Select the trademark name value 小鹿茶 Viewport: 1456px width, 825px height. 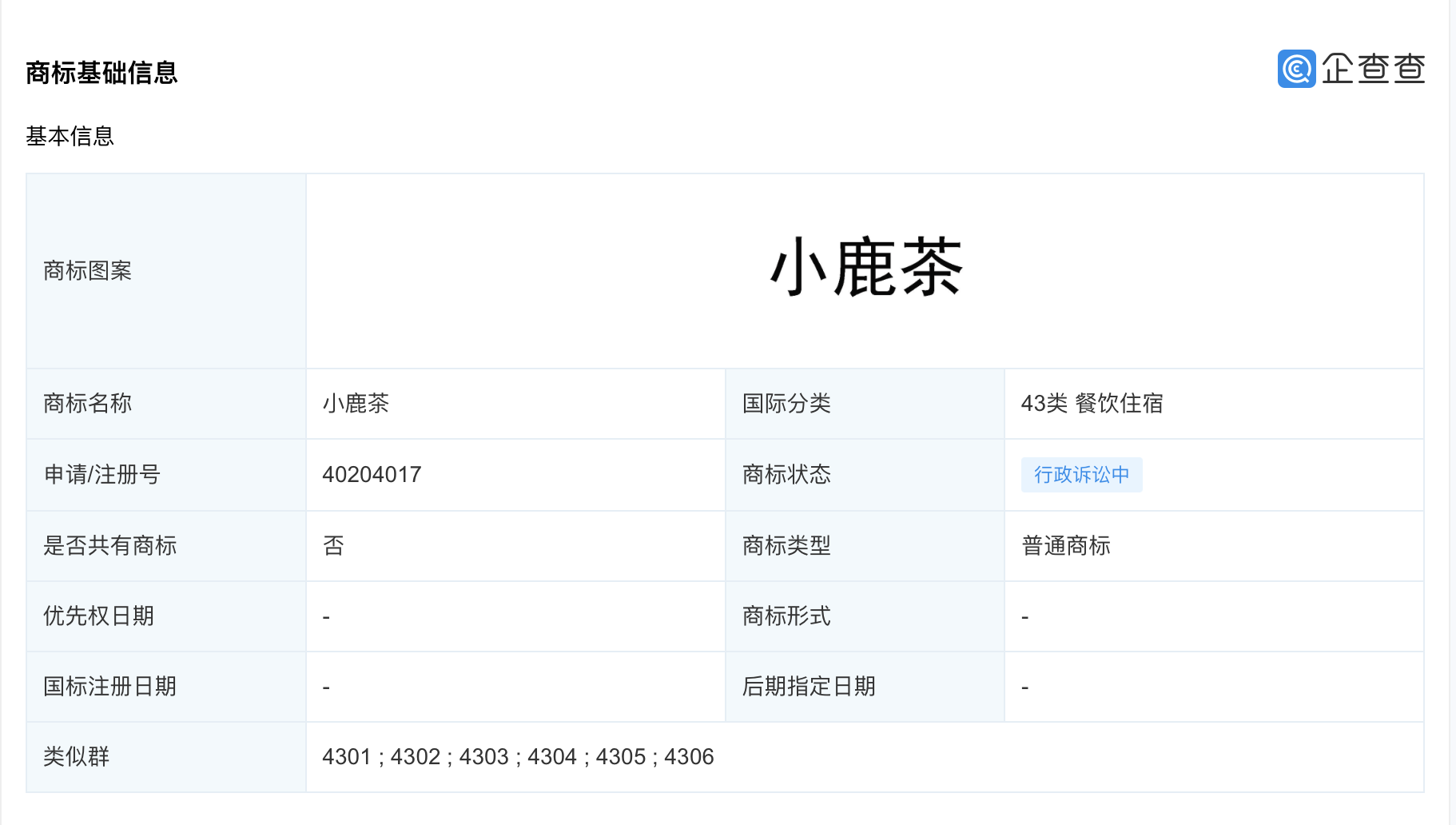(356, 404)
